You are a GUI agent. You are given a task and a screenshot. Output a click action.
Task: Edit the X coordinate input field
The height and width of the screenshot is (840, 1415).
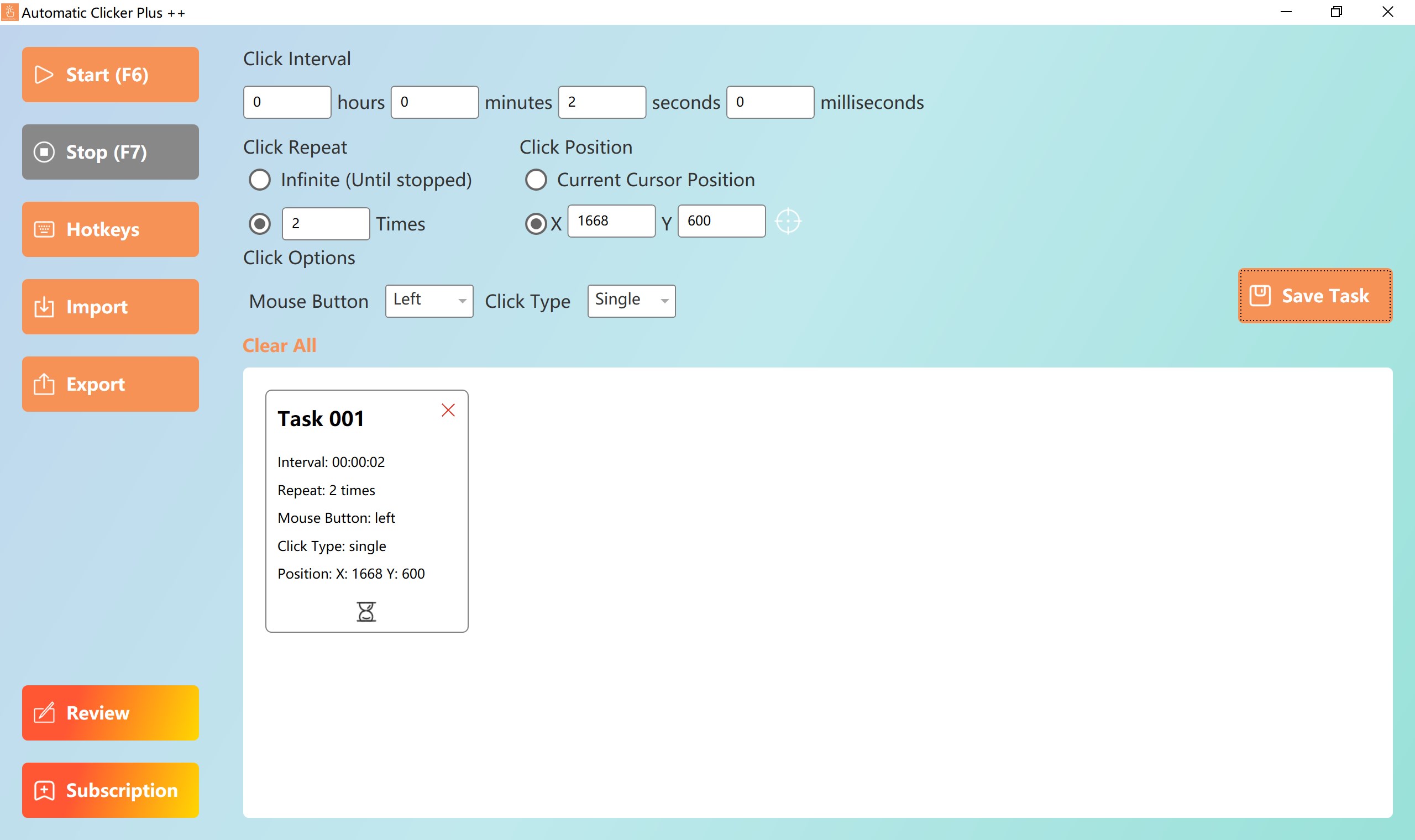point(610,220)
